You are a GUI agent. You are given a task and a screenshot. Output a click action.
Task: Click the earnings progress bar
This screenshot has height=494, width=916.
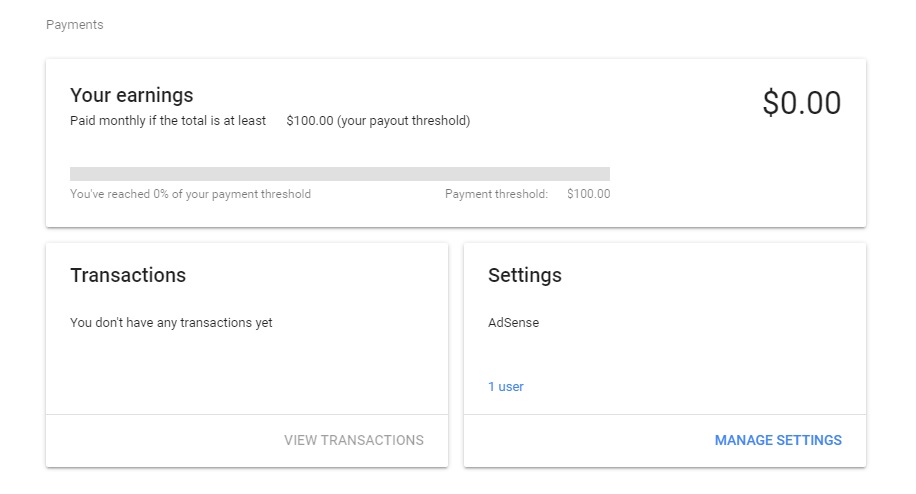click(339, 174)
